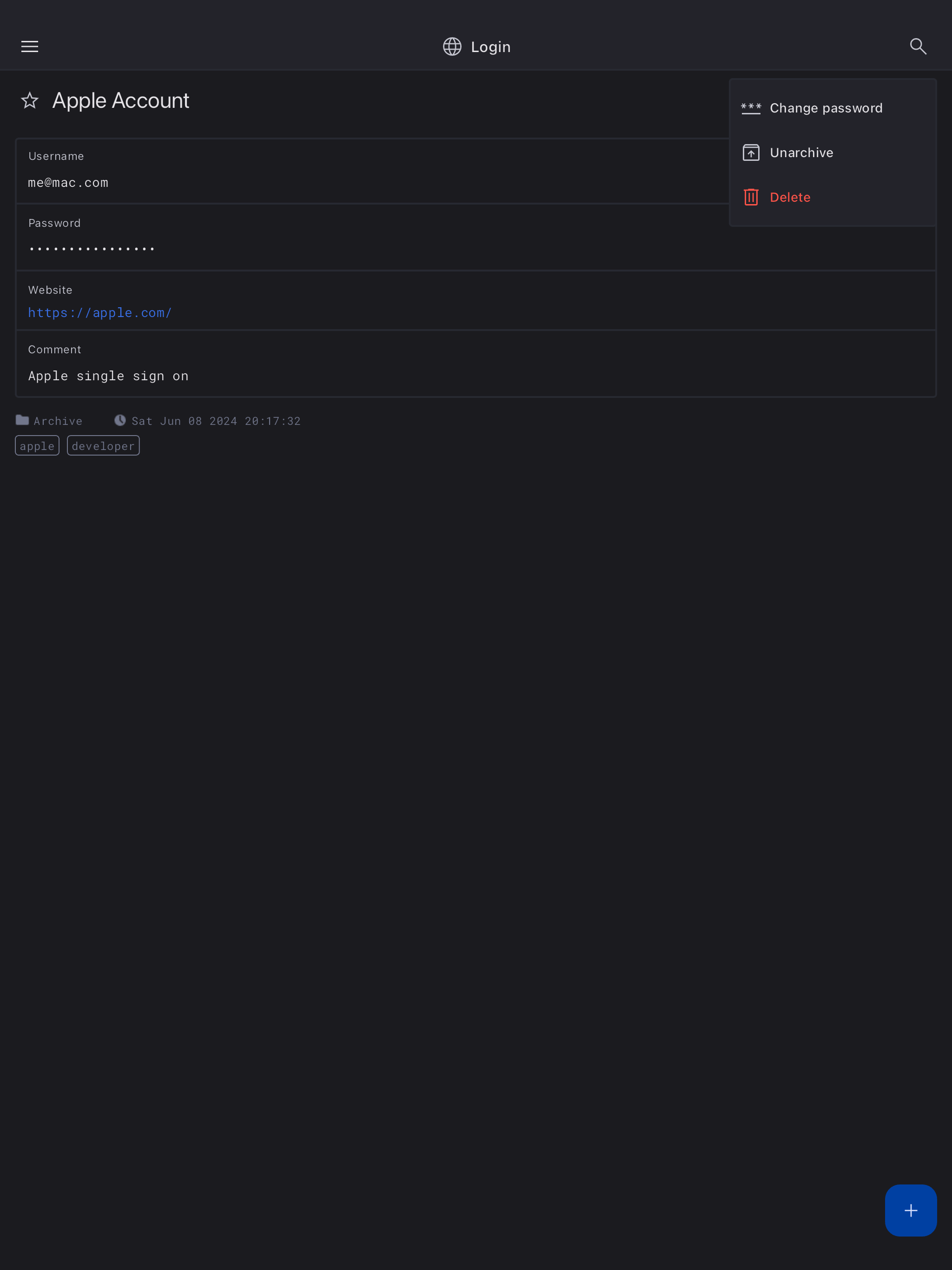
Task: Click the Unarchive box arrow icon
Action: [750, 153]
